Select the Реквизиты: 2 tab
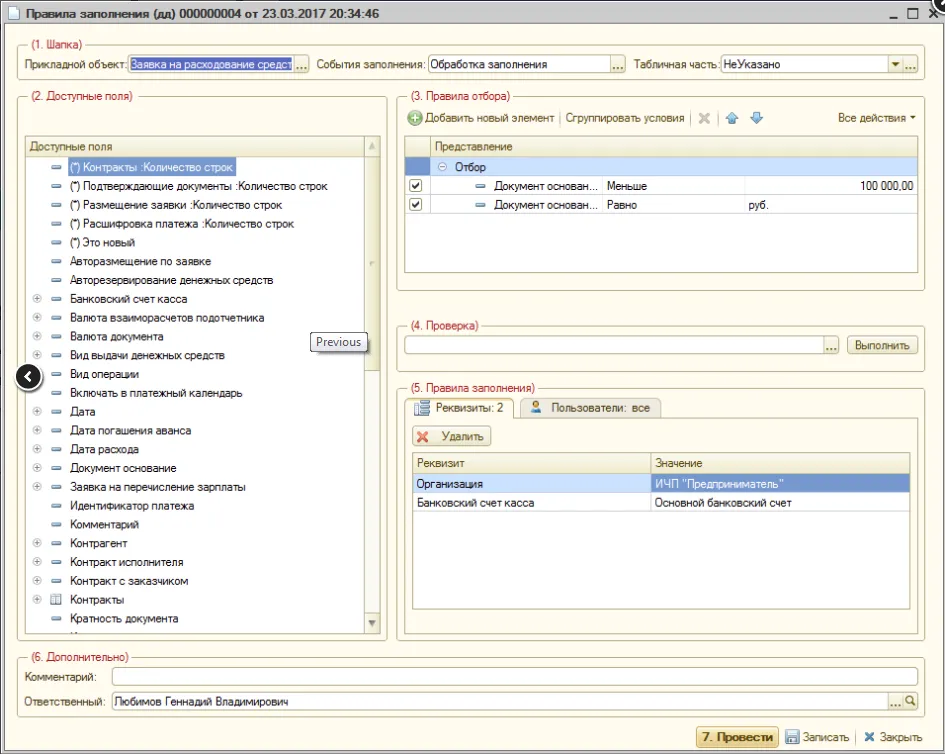 (x=459, y=408)
